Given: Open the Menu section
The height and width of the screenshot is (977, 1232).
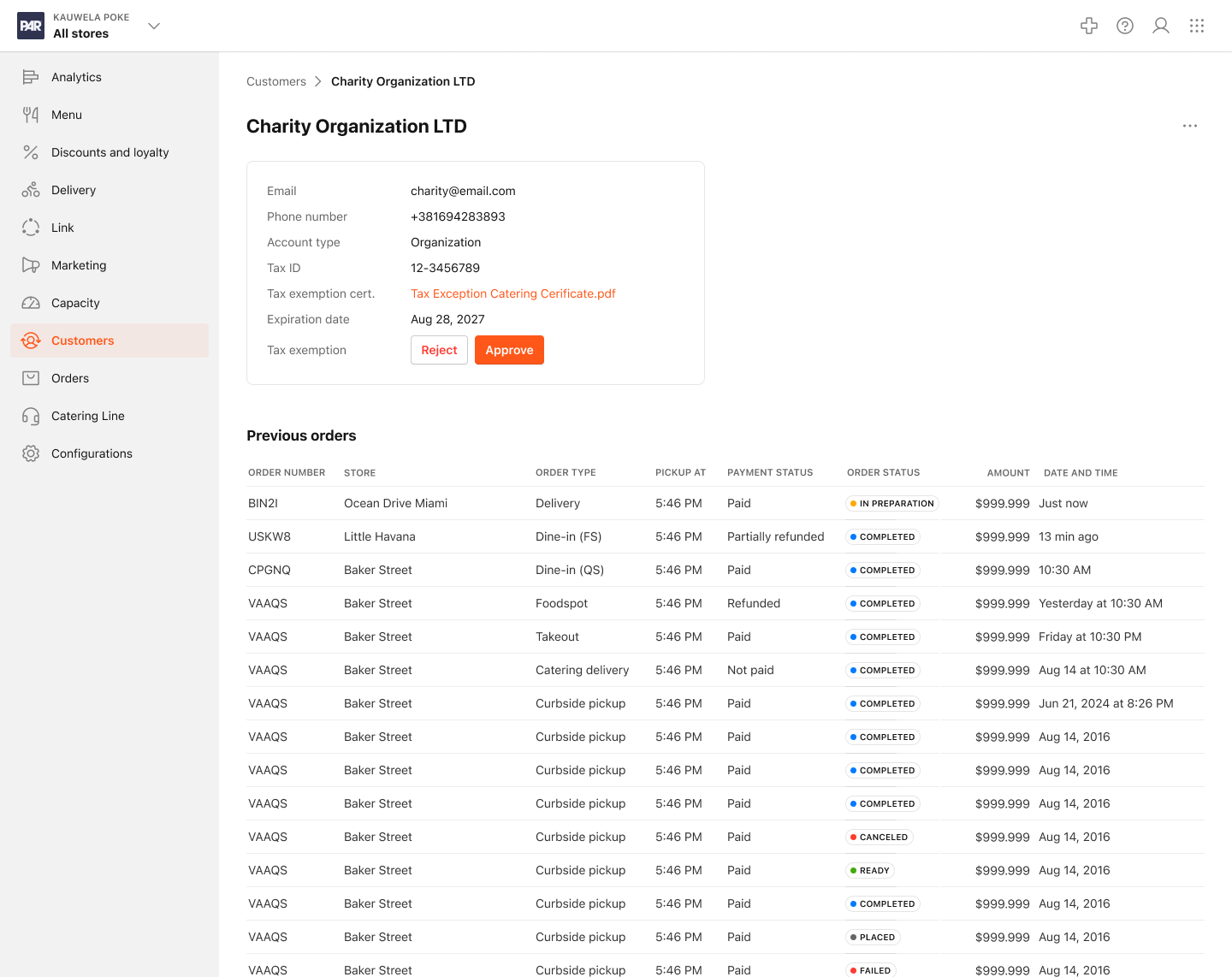Looking at the screenshot, I should (110, 115).
